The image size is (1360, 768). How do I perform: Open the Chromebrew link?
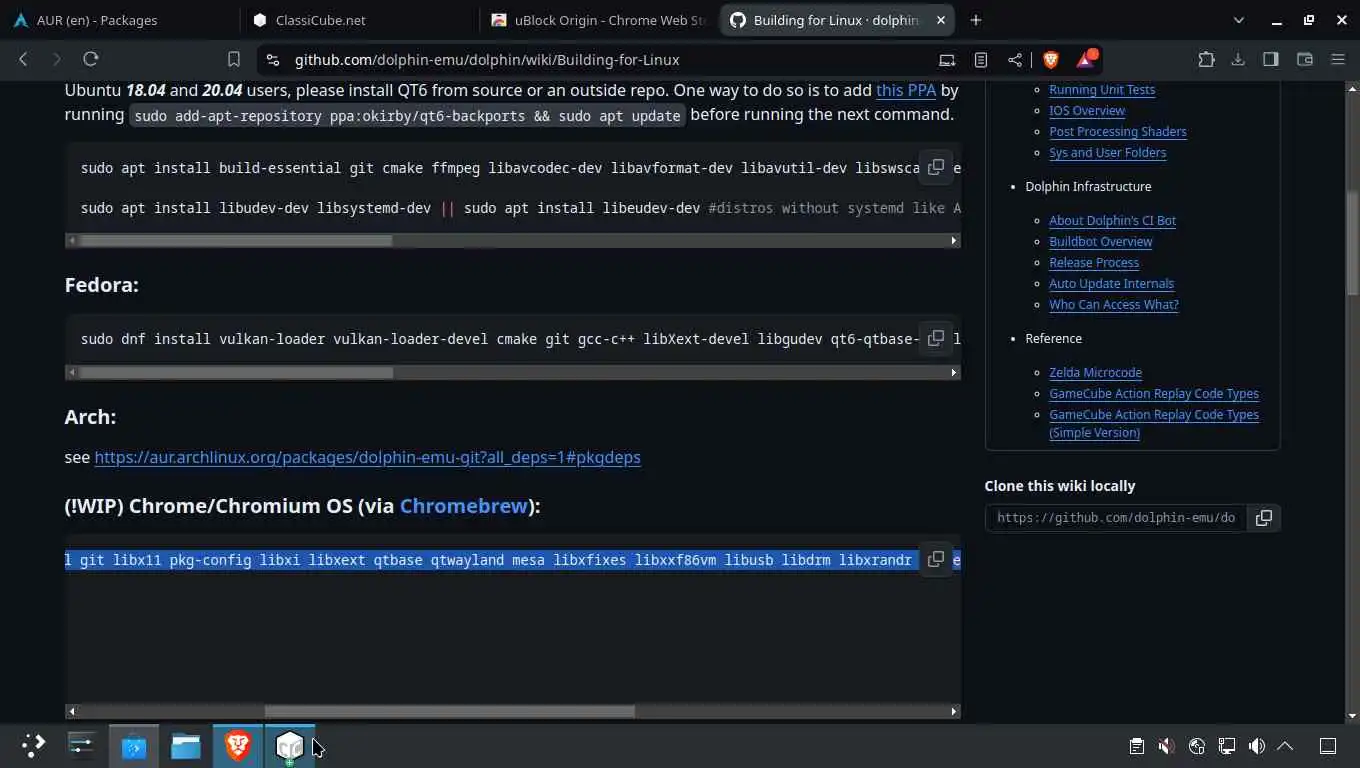click(463, 506)
